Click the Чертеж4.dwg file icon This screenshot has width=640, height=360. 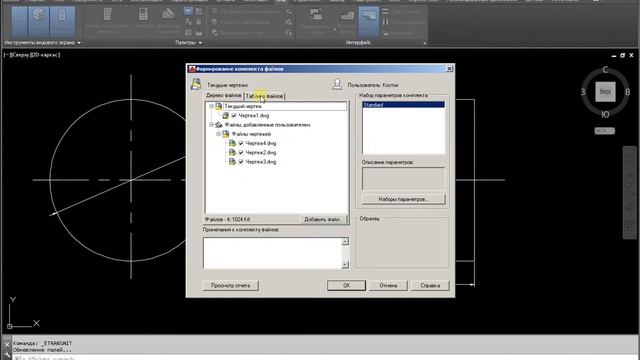point(232,143)
